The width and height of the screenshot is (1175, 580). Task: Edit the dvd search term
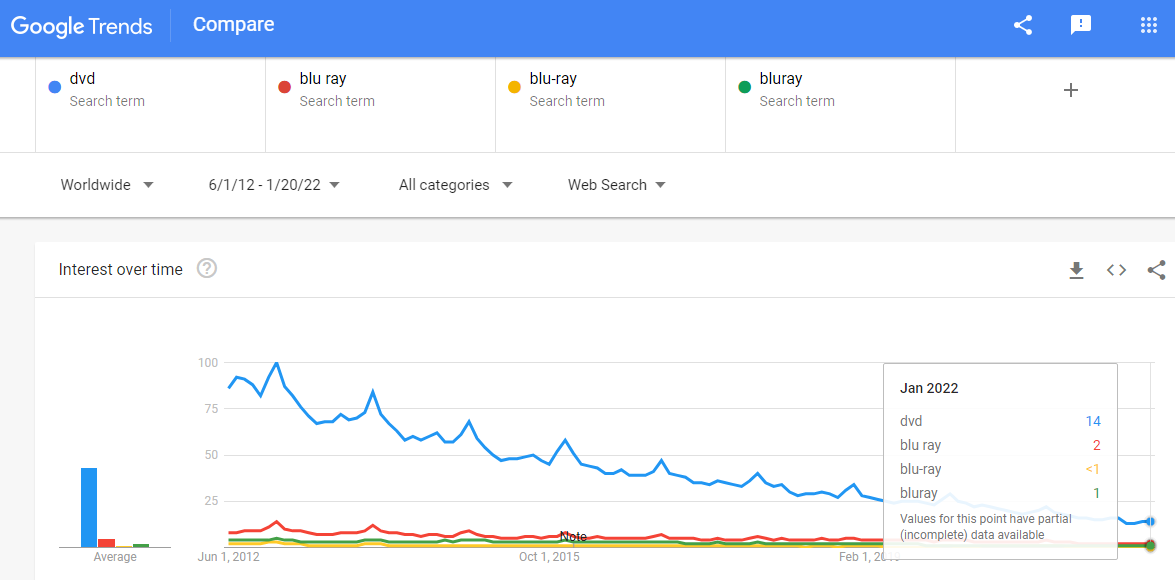click(x=150, y=90)
